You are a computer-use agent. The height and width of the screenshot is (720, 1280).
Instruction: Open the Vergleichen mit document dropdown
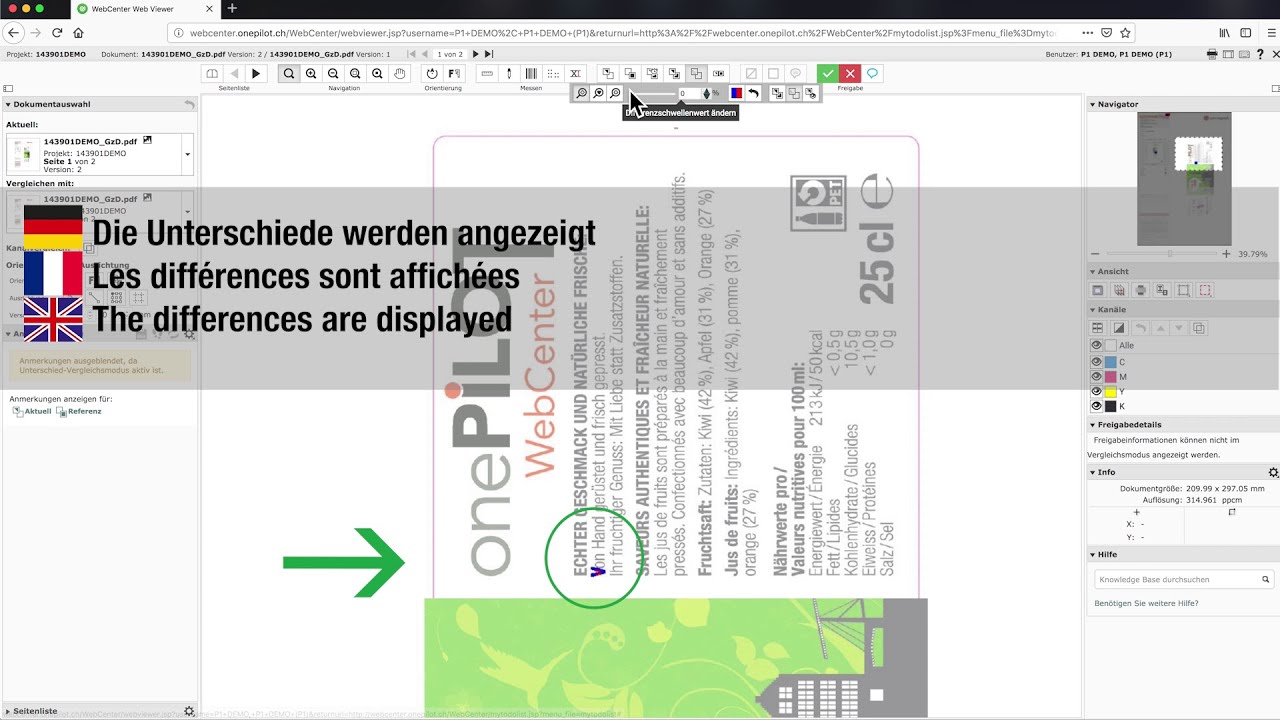click(187, 211)
